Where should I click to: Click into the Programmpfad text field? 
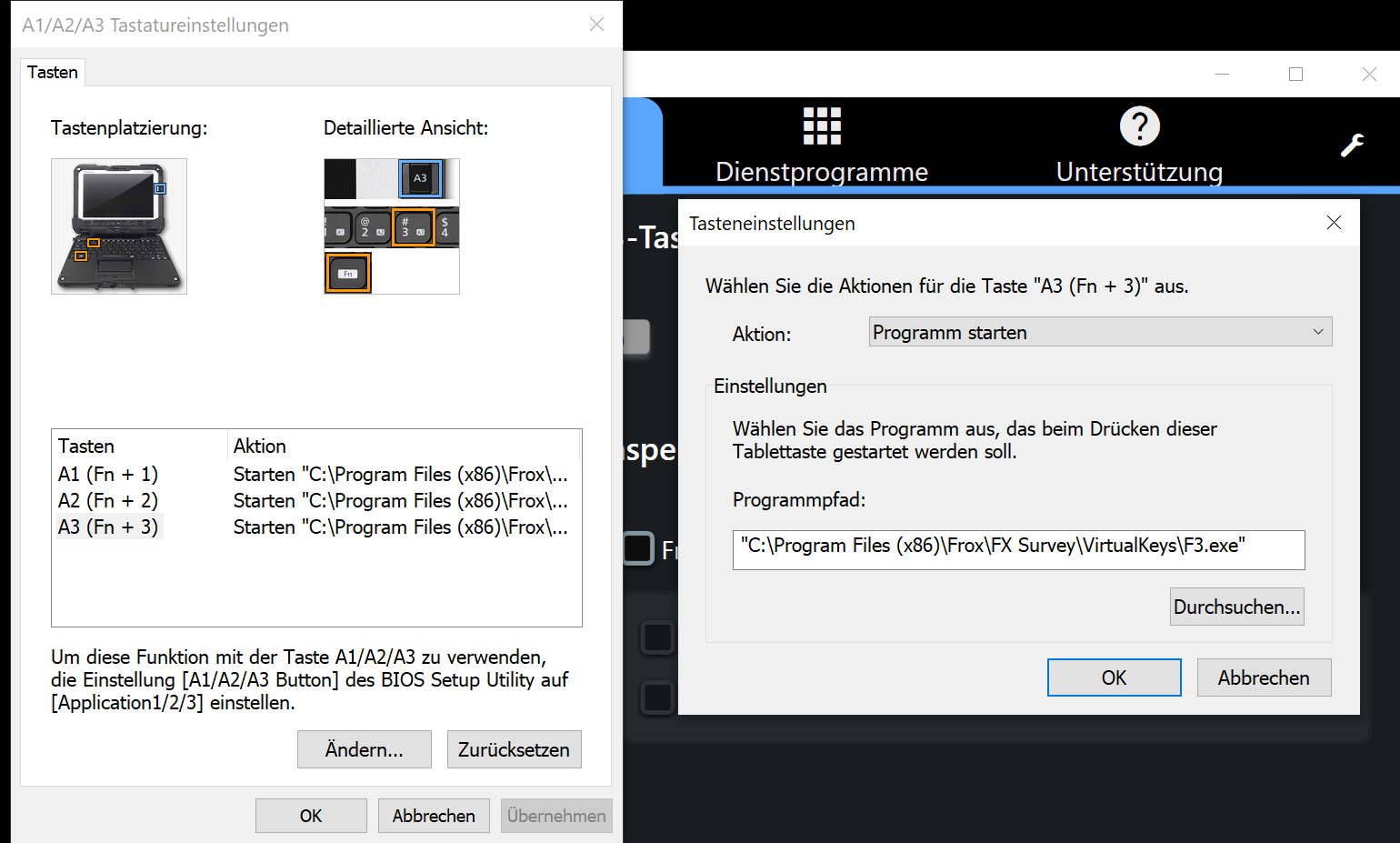coord(1018,549)
